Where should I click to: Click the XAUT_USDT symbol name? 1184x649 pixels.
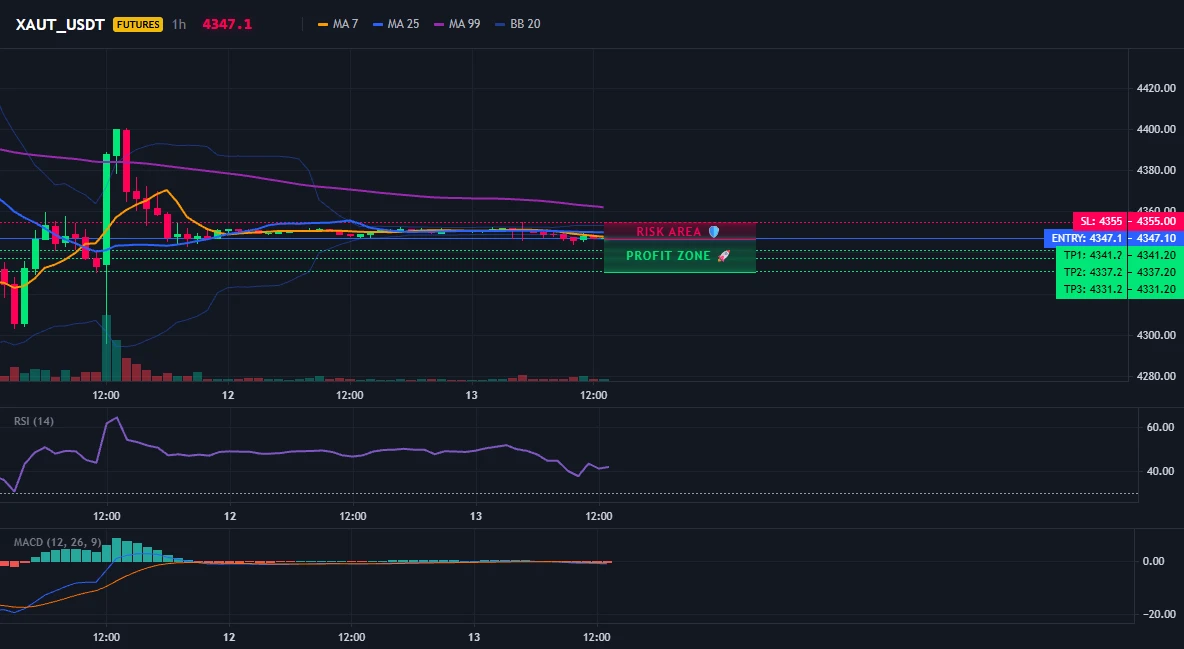(60, 24)
